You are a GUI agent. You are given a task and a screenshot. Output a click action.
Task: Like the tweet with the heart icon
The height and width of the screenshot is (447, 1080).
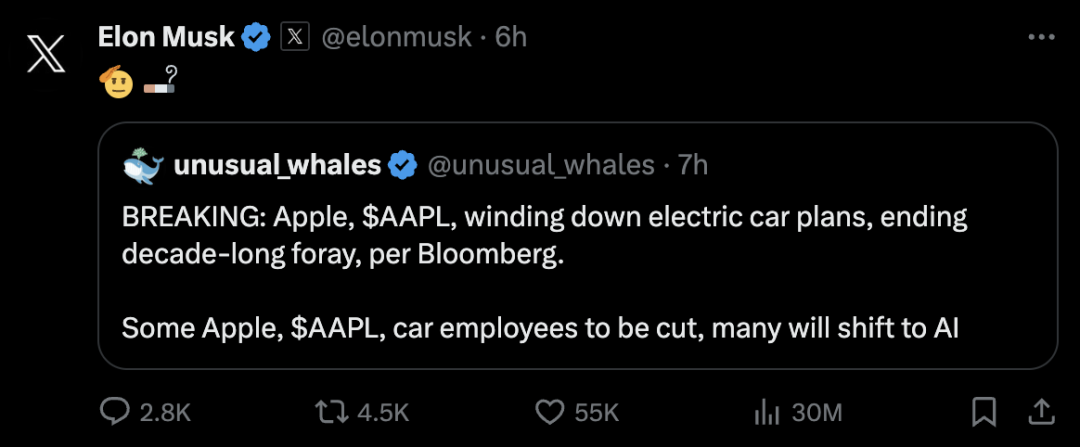click(549, 411)
